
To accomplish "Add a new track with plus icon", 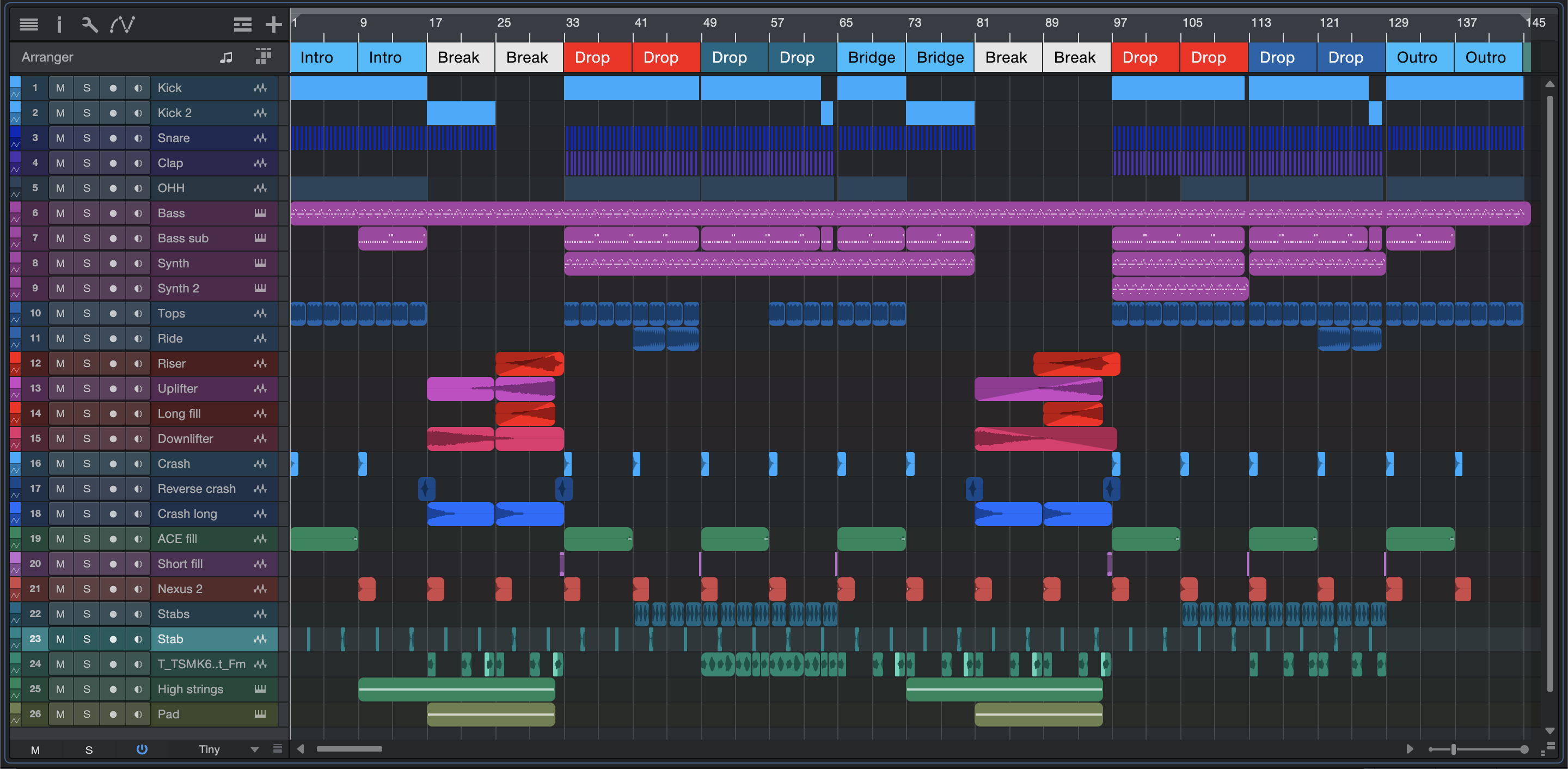I will (273, 25).
